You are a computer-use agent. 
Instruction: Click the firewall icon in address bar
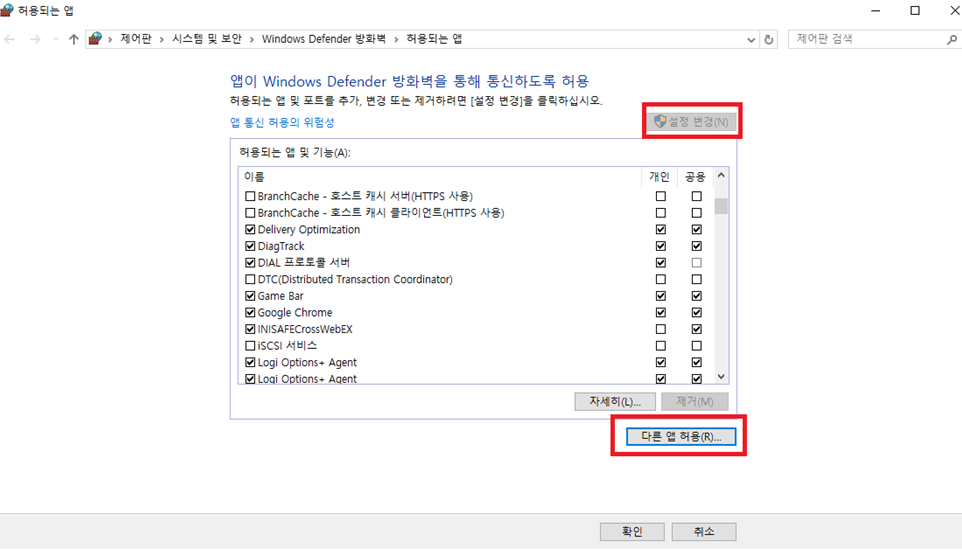95,39
